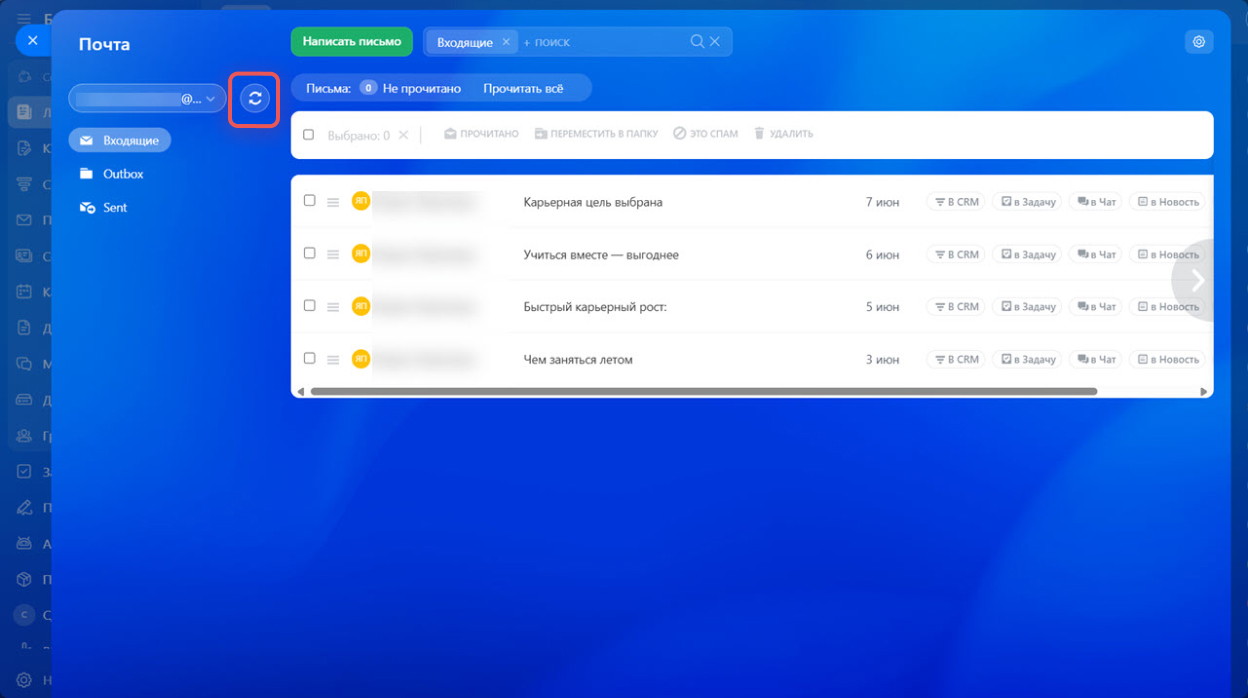
Task: Open message Карьерная цель выбрана
Action: [x=593, y=202]
